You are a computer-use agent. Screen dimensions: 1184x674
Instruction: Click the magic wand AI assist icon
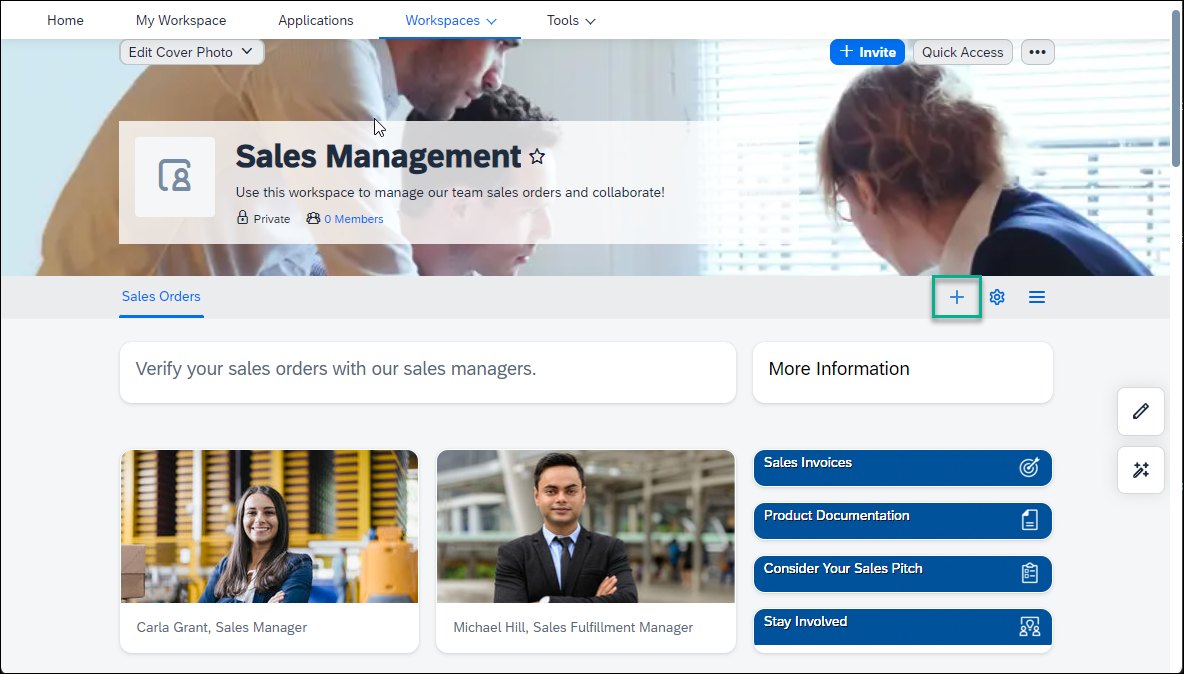1141,470
